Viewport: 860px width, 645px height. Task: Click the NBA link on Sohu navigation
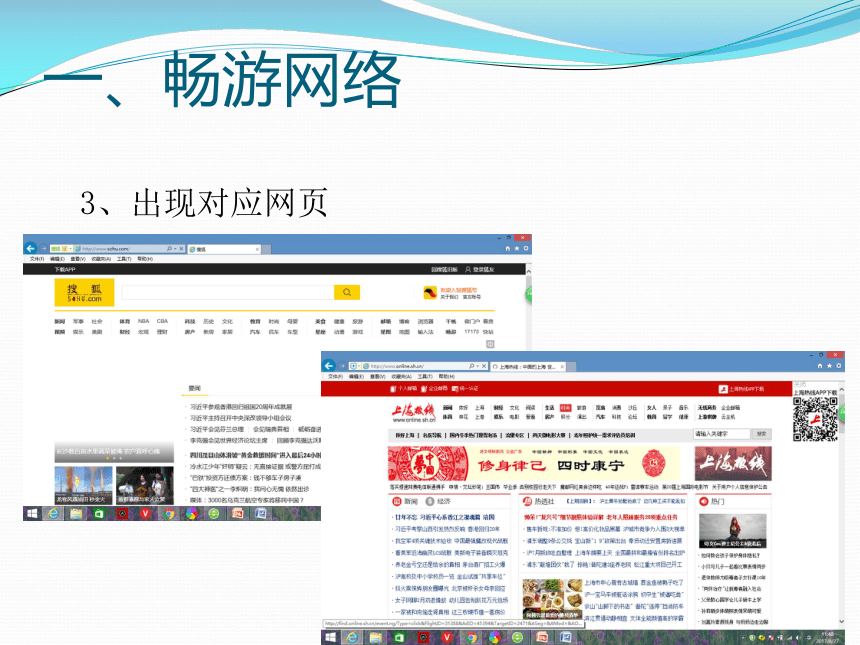(143, 321)
